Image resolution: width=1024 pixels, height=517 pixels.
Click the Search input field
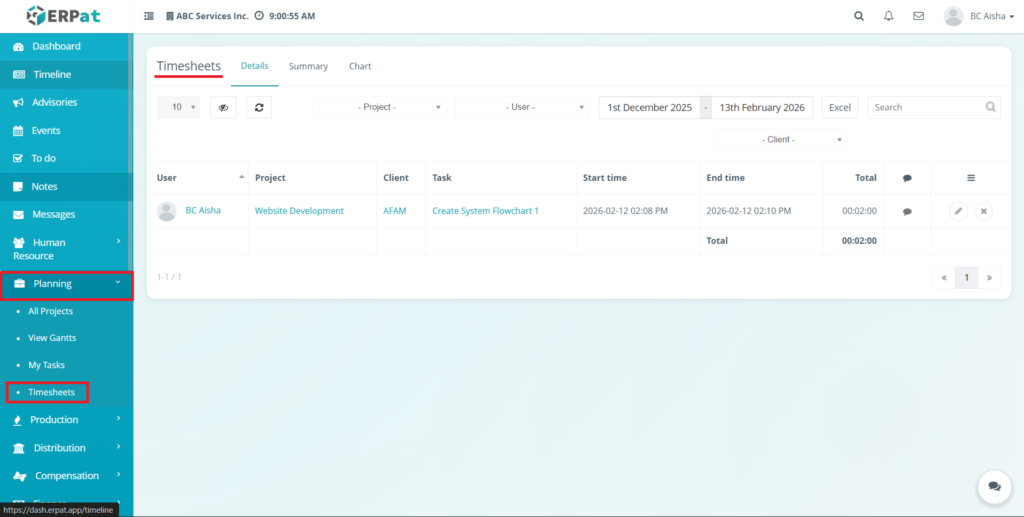tap(925, 107)
